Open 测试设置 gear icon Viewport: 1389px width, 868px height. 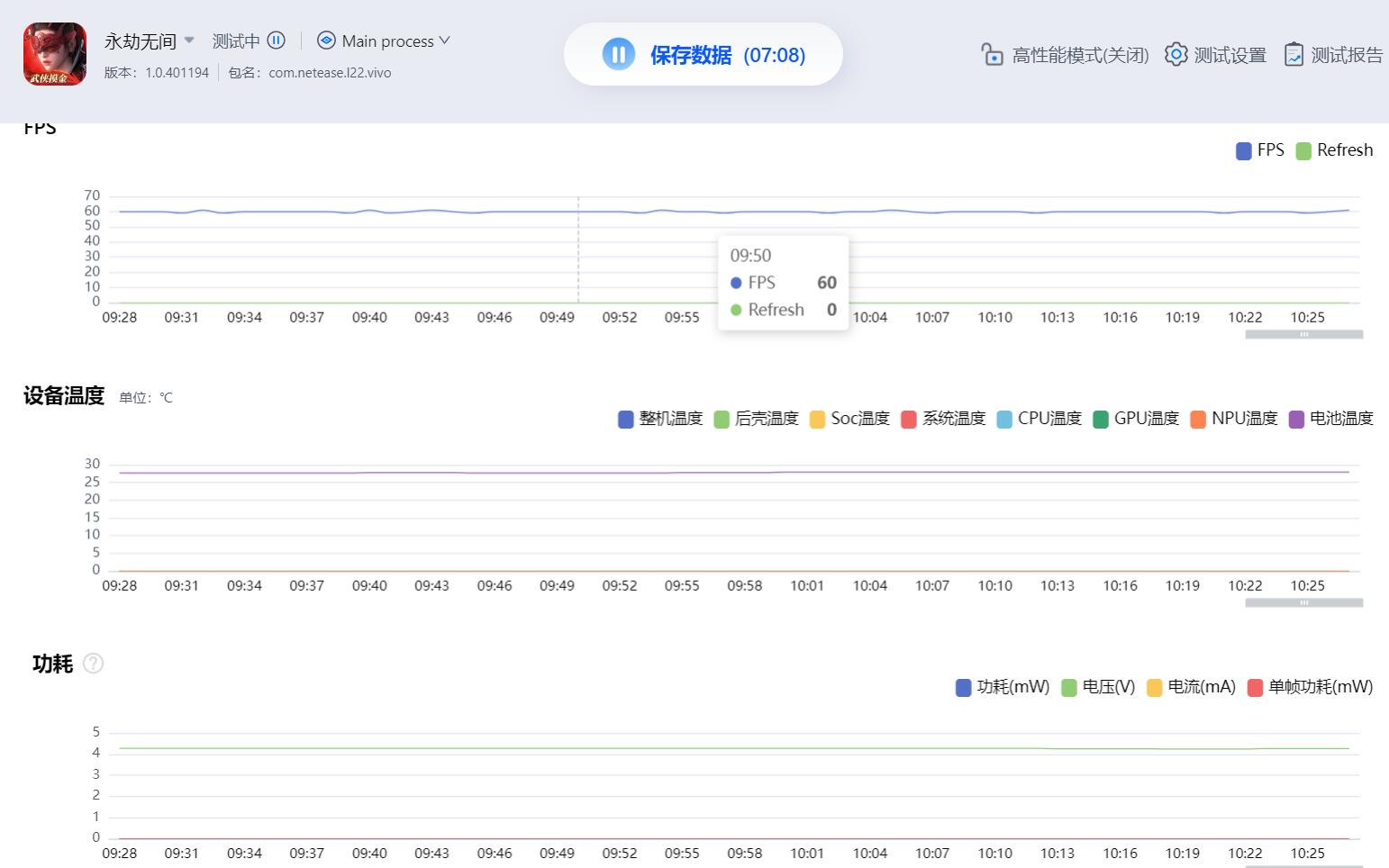coord(1176,55)
